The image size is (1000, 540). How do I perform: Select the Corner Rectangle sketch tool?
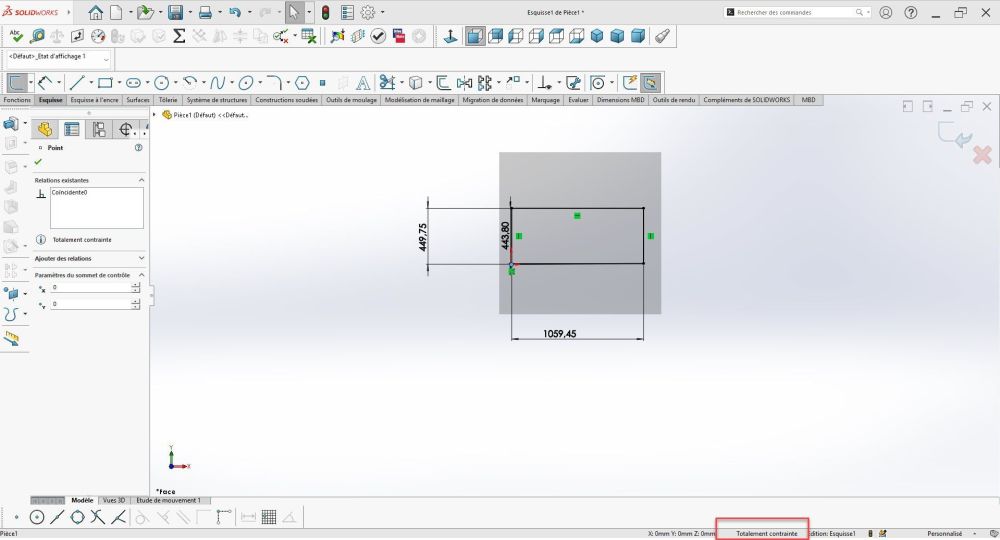click(105, 82)
